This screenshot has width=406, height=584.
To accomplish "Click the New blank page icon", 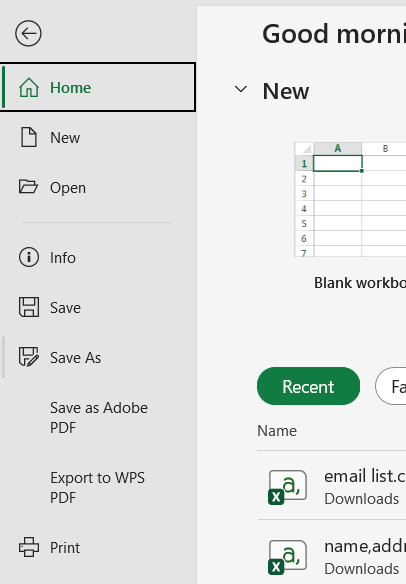I will pos(29,137).
